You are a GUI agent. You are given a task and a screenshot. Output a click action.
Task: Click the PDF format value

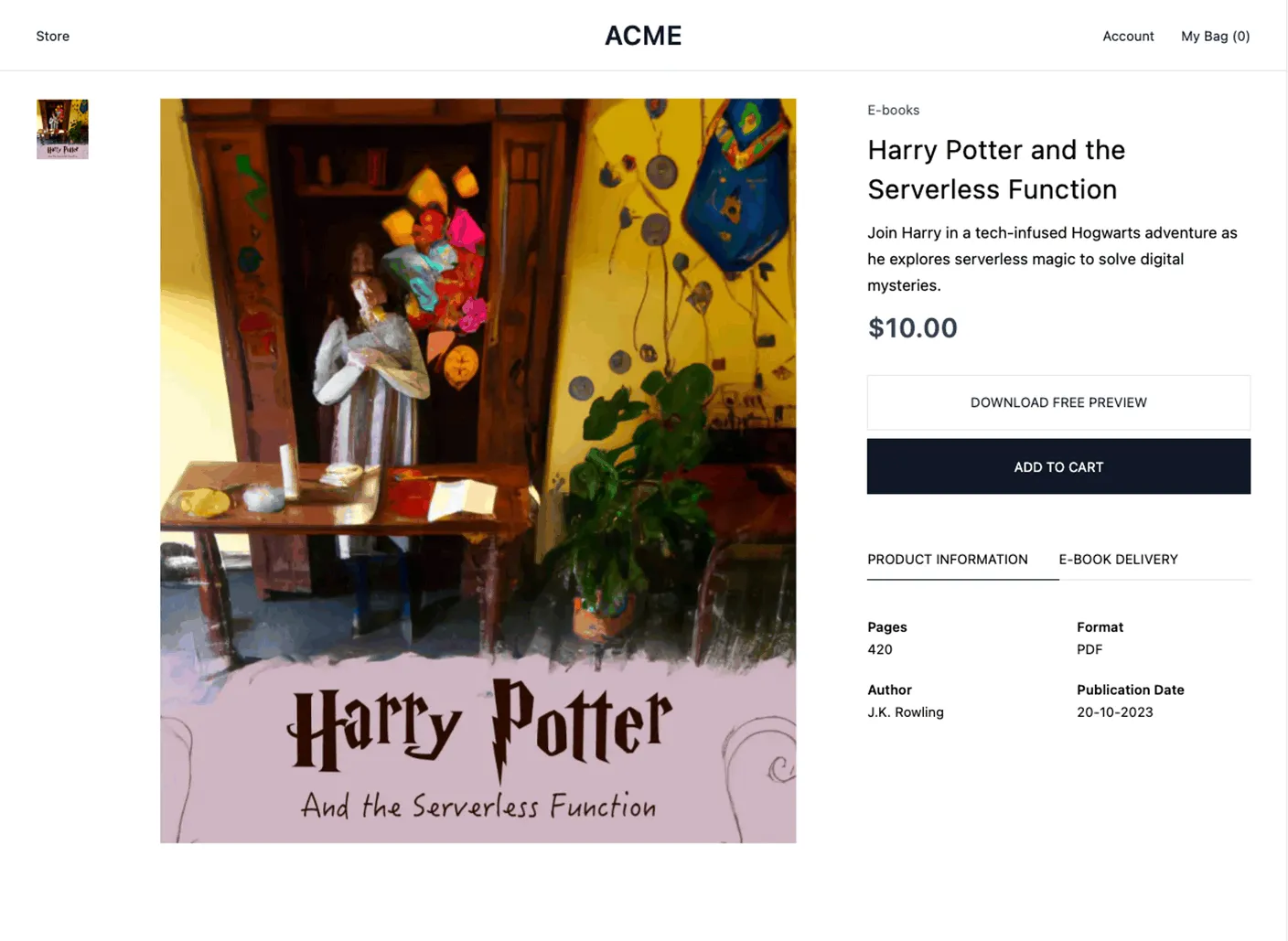coord(1089,649)
